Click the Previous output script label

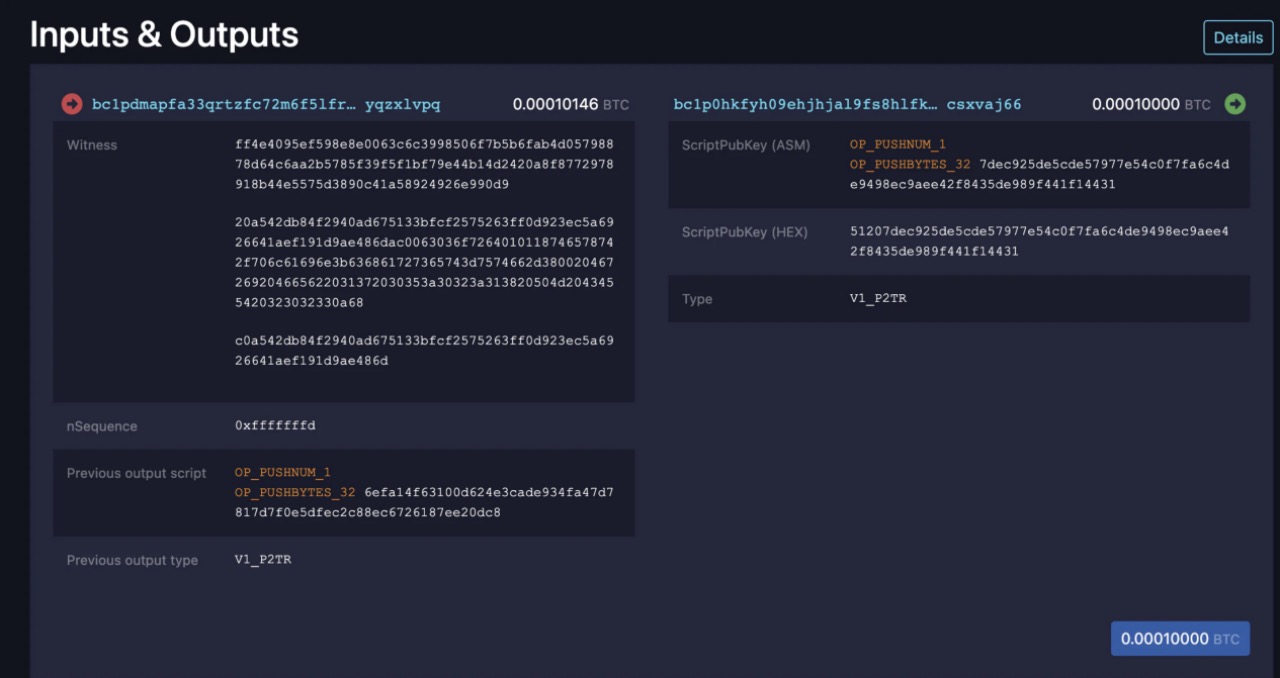point(136,473)
